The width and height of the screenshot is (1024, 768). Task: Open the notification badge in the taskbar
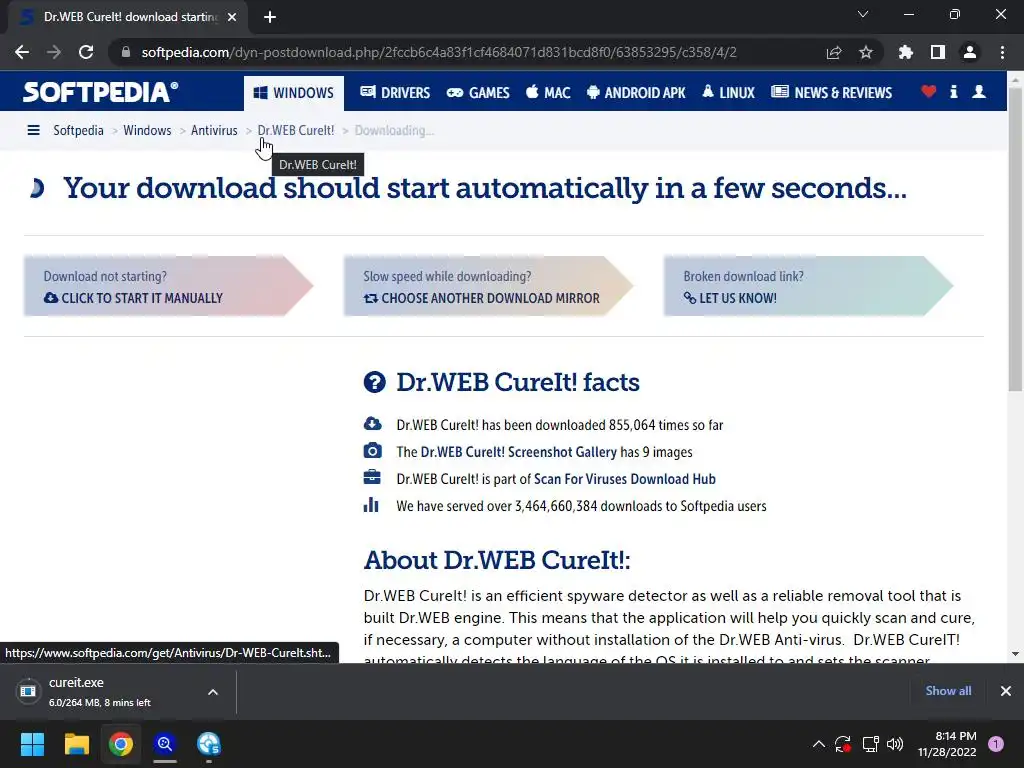pos(996,744)
